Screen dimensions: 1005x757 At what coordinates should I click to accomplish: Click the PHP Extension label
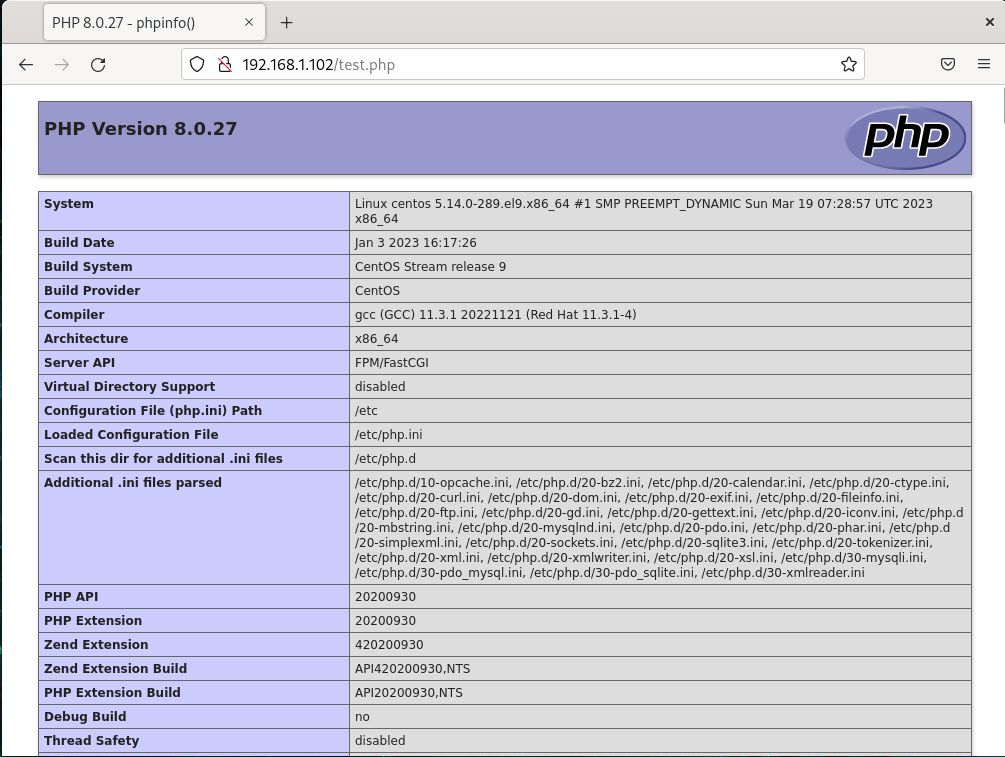93,620
